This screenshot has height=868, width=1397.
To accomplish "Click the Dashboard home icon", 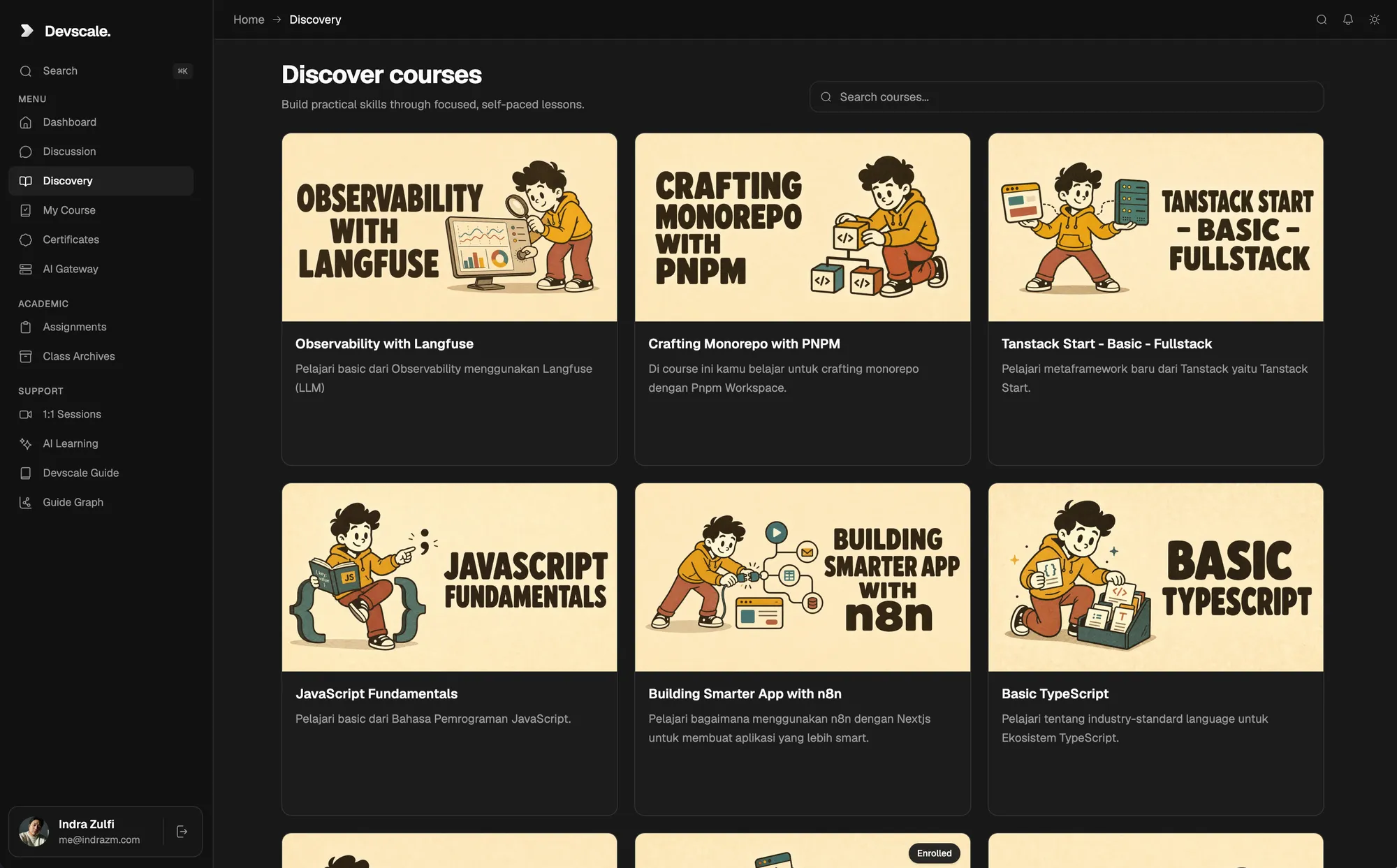I will [x=26, y=122].
